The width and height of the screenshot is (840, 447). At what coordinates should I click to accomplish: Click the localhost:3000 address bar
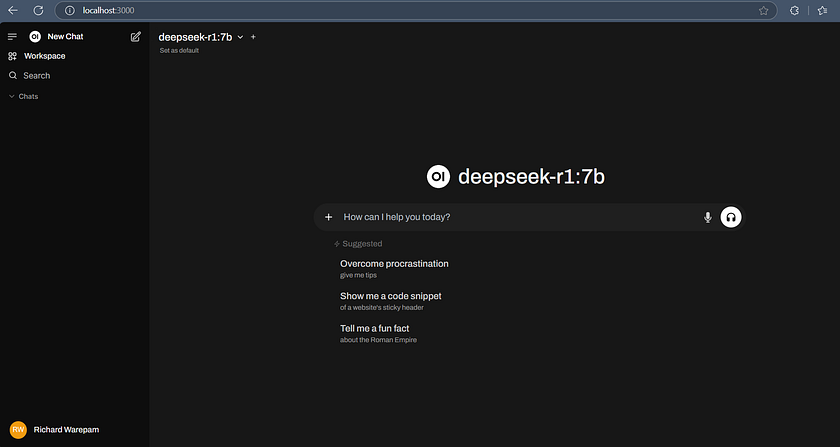point(416,10)
